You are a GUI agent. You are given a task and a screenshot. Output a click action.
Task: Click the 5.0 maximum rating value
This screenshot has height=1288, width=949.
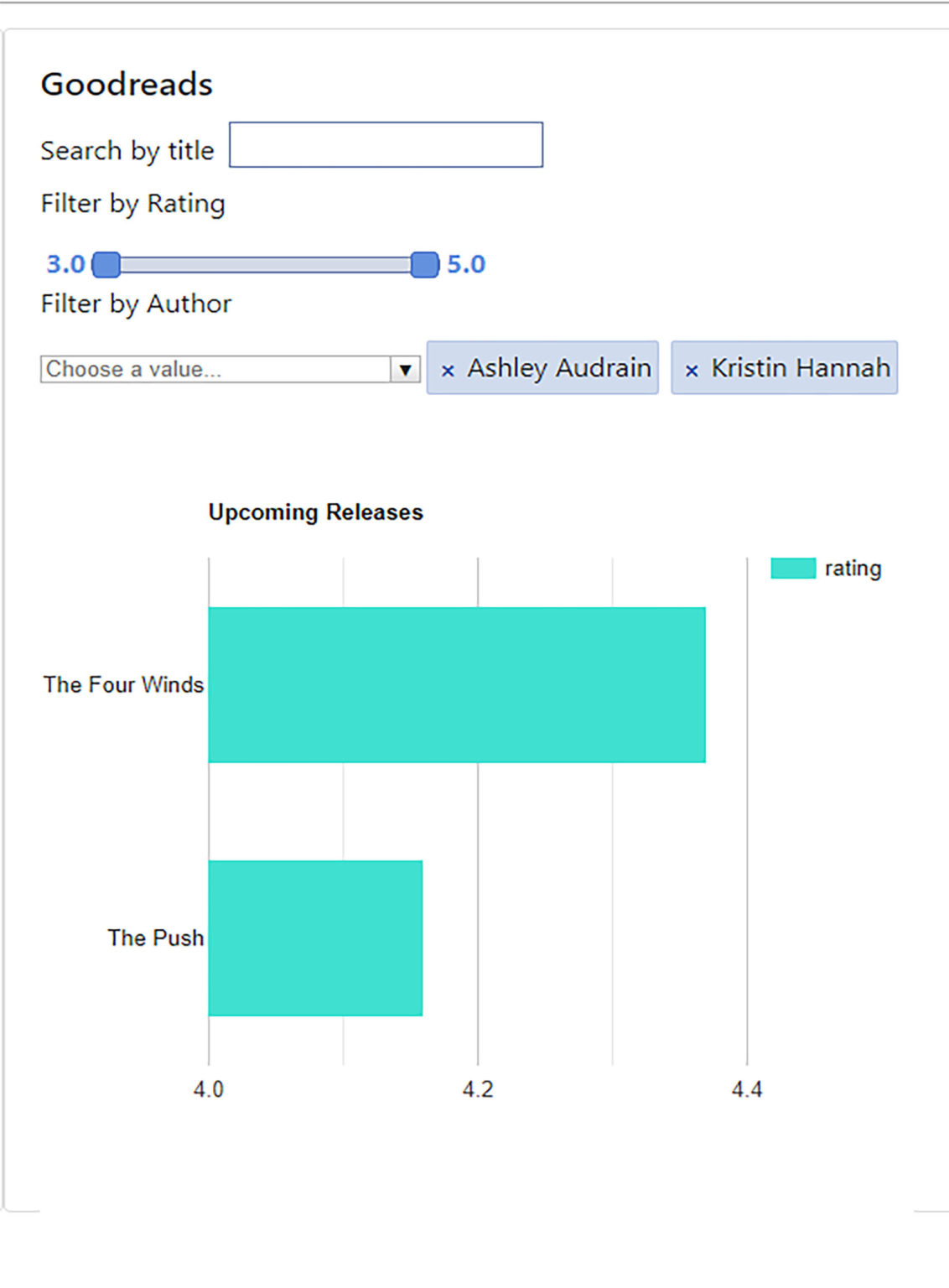tap(466, 264)
